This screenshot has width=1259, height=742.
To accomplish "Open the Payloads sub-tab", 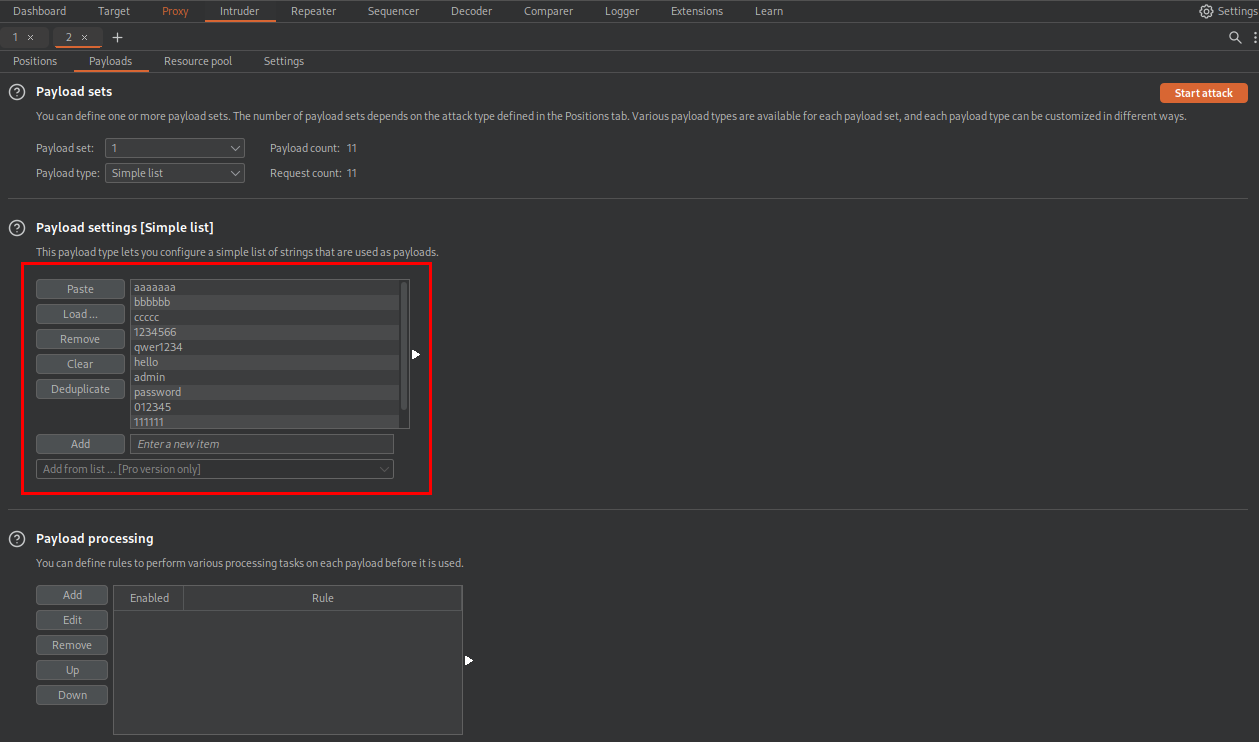I will [110, 61].
